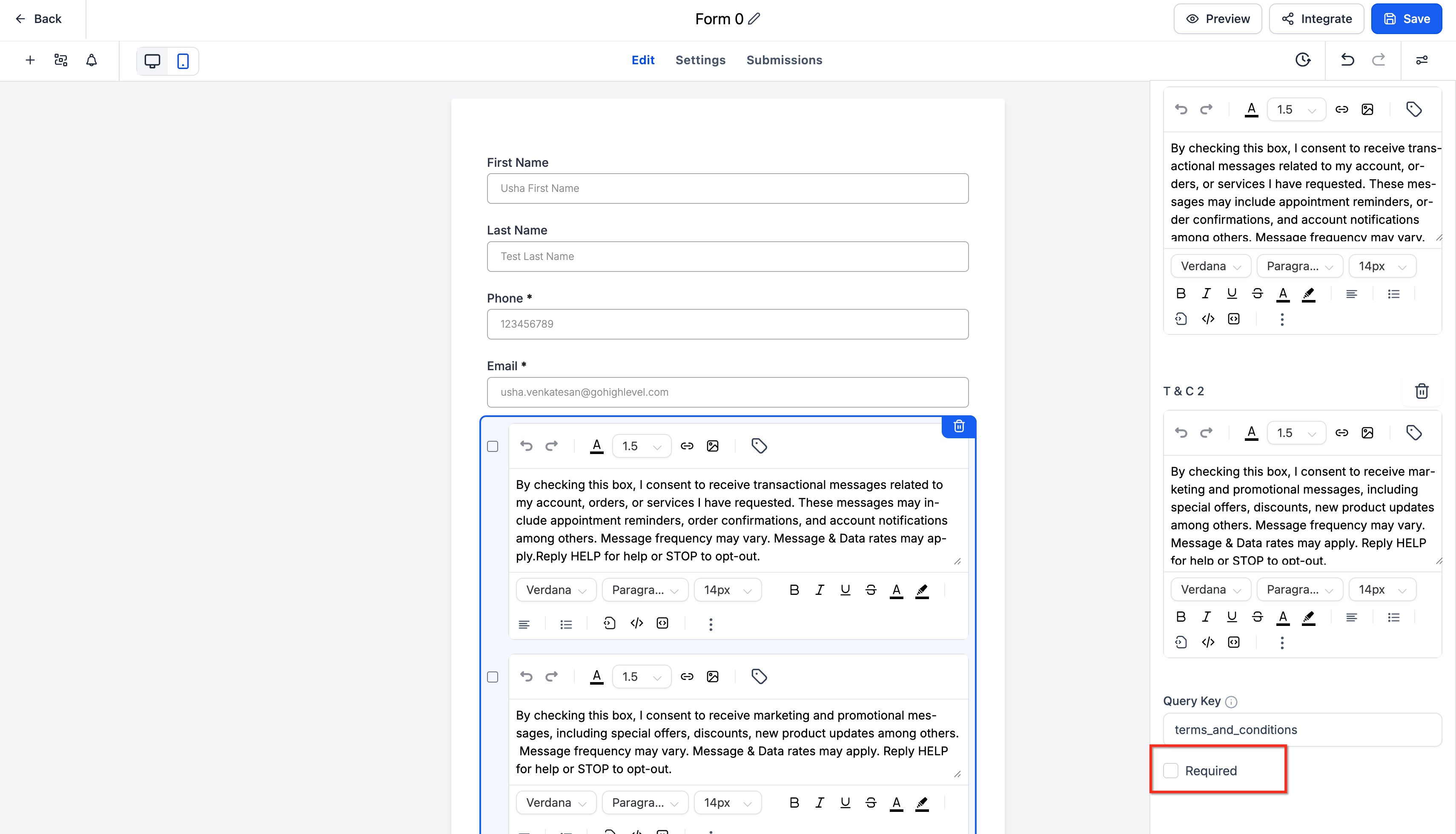Tick the transactional messages consent checkbox
Image resolution: width=1456 pixels, height=834 pixels.
click(493, 446)
